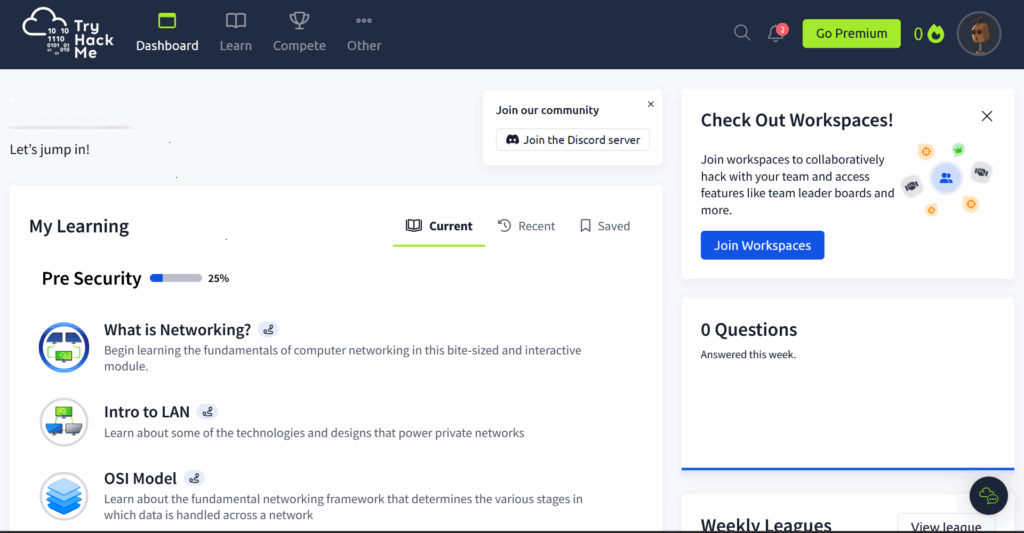The height and width of the screenshot is (533, 1024).
Task: Click the streak flame icon
Action: (x=936, y=33)
